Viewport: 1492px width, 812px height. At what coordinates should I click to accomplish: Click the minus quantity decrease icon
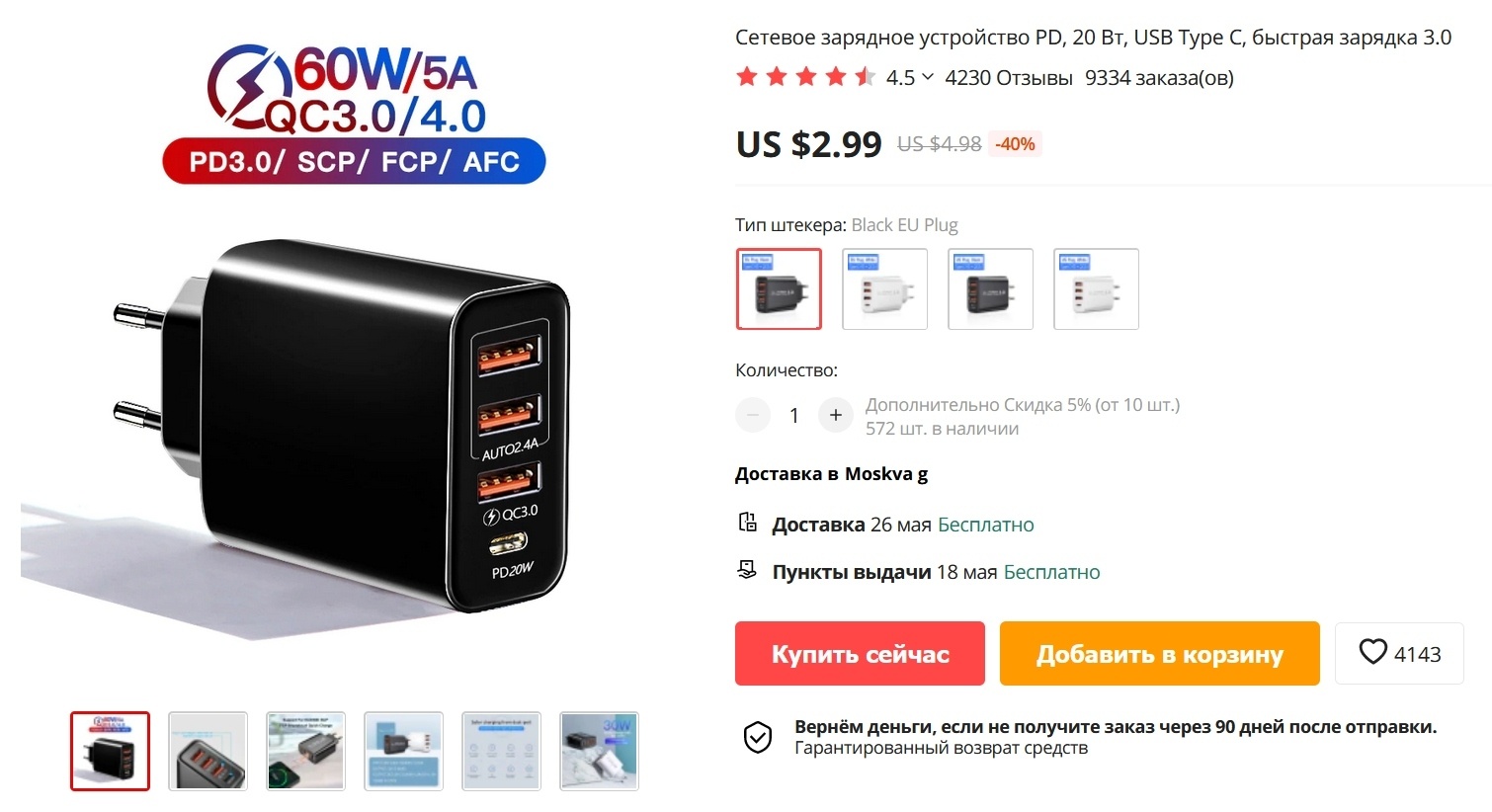(753, 415)
